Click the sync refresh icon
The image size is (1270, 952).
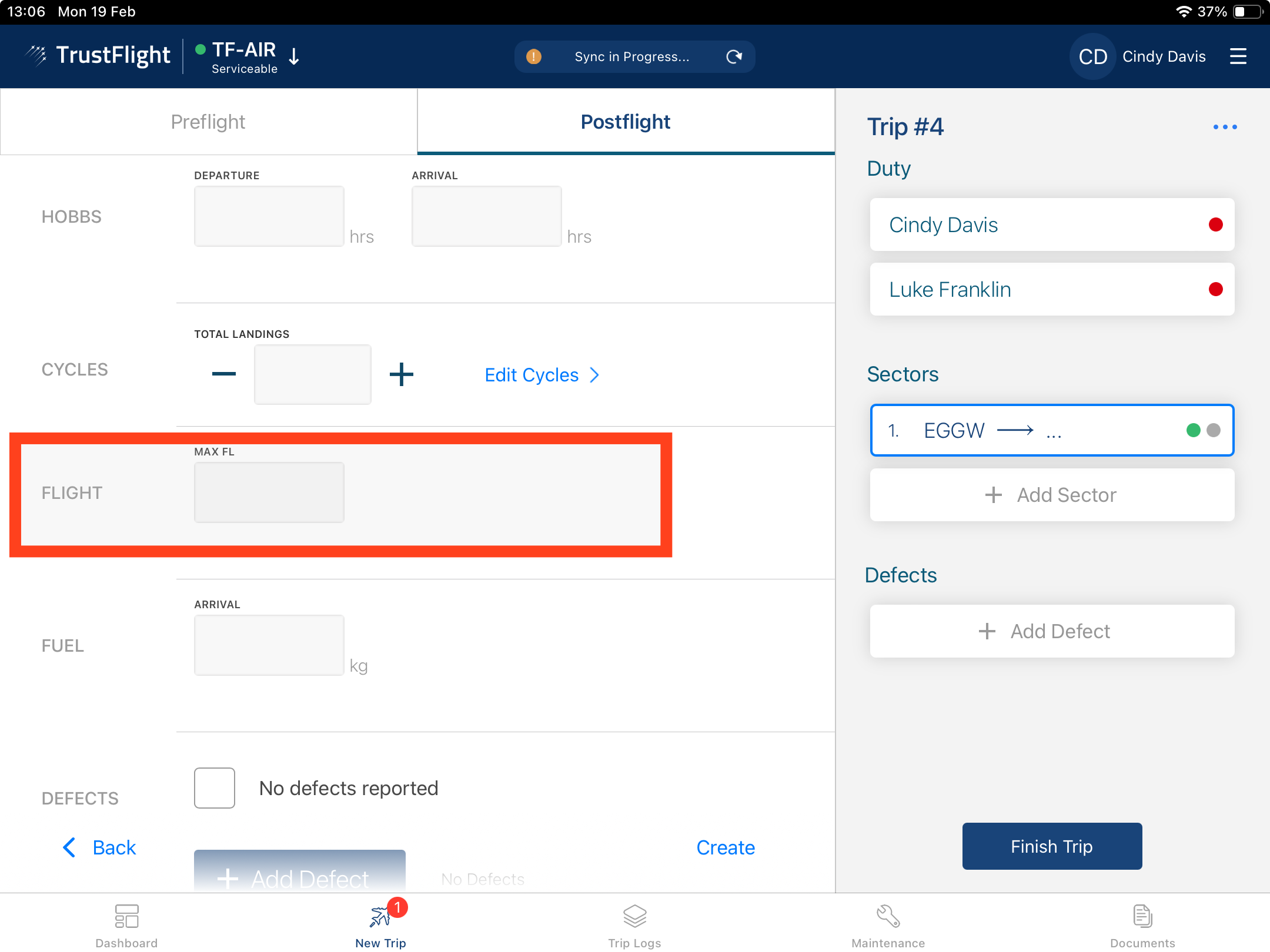734,56
